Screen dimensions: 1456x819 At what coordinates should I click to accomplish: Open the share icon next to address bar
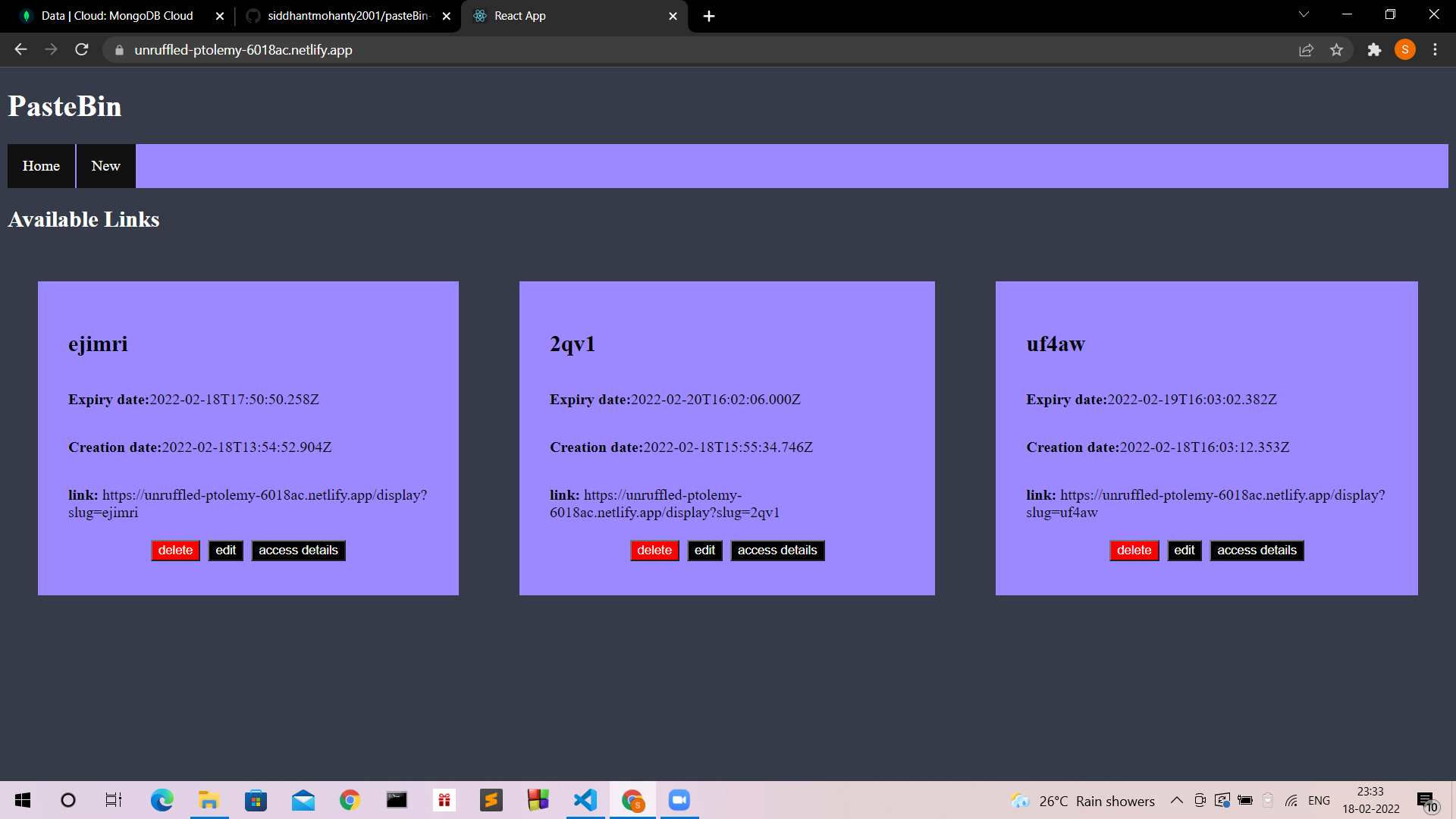(x=1306, y=49)
